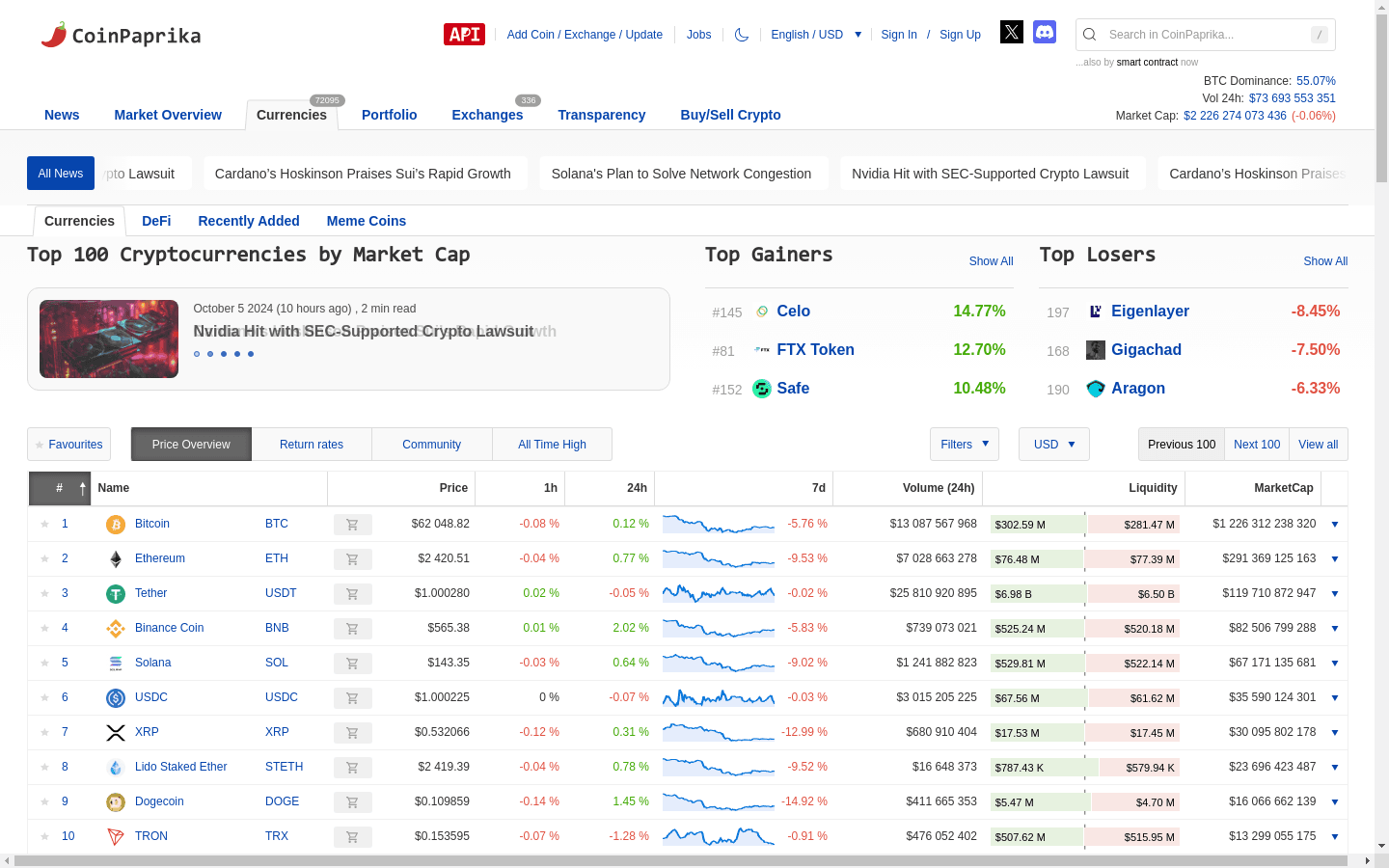This screenshot has height=868, width=1389.
Task: Switch to the DeFi tab
Action: point(156,221)
